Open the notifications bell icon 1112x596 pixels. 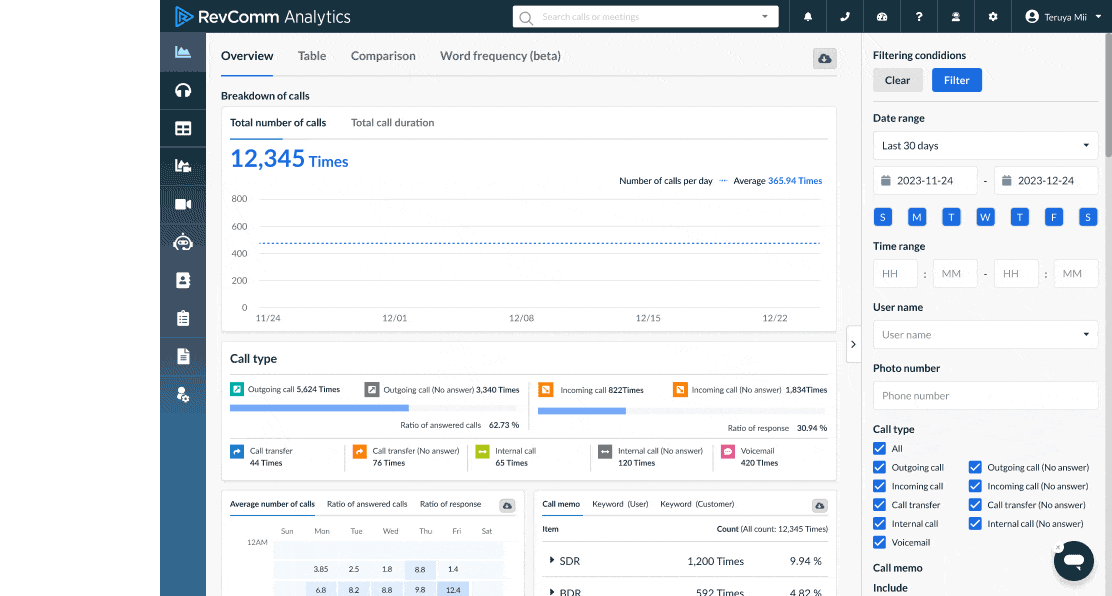(808, 17)
